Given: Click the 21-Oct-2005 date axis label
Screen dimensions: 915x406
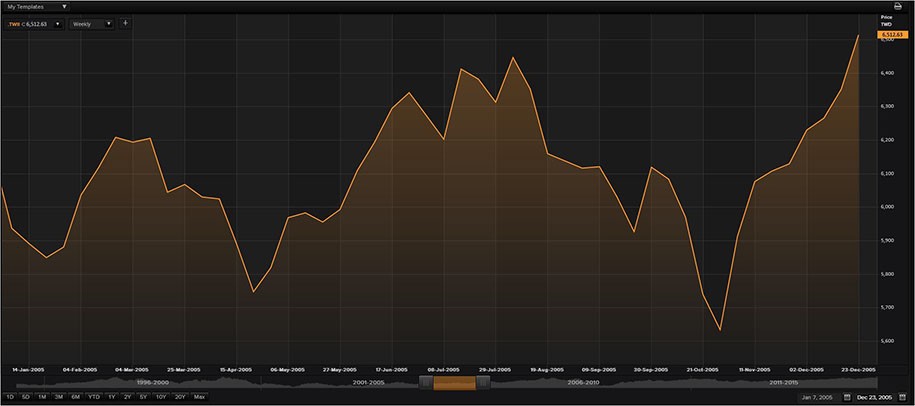Looking at the screenshot, I should (703, 370).
